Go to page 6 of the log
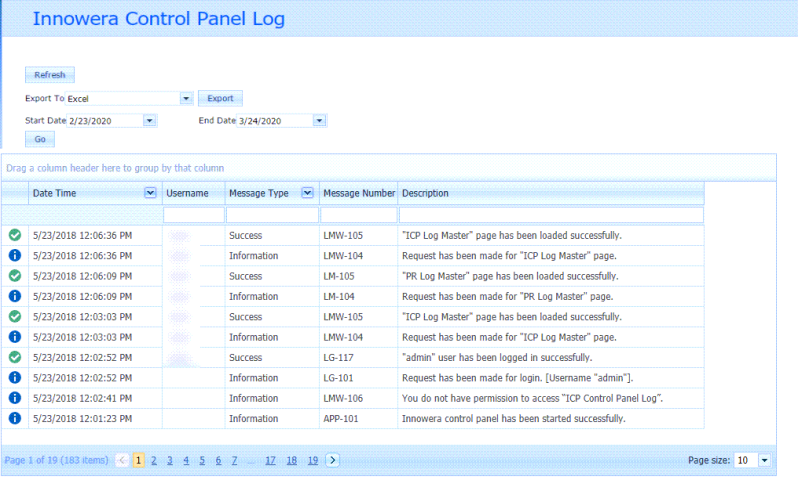 (x=218, y=460)
